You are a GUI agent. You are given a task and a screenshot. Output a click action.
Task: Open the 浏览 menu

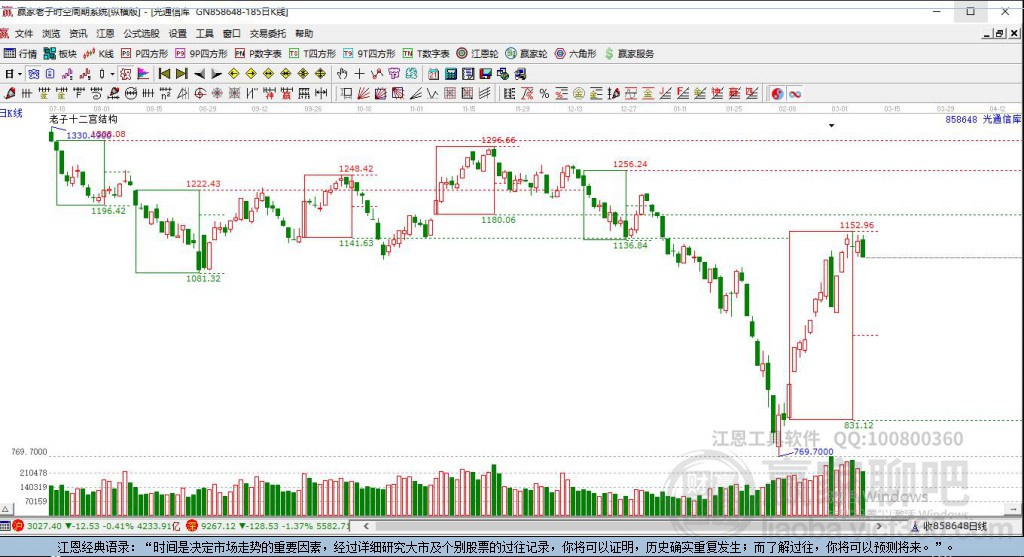[x=51, y=33]
